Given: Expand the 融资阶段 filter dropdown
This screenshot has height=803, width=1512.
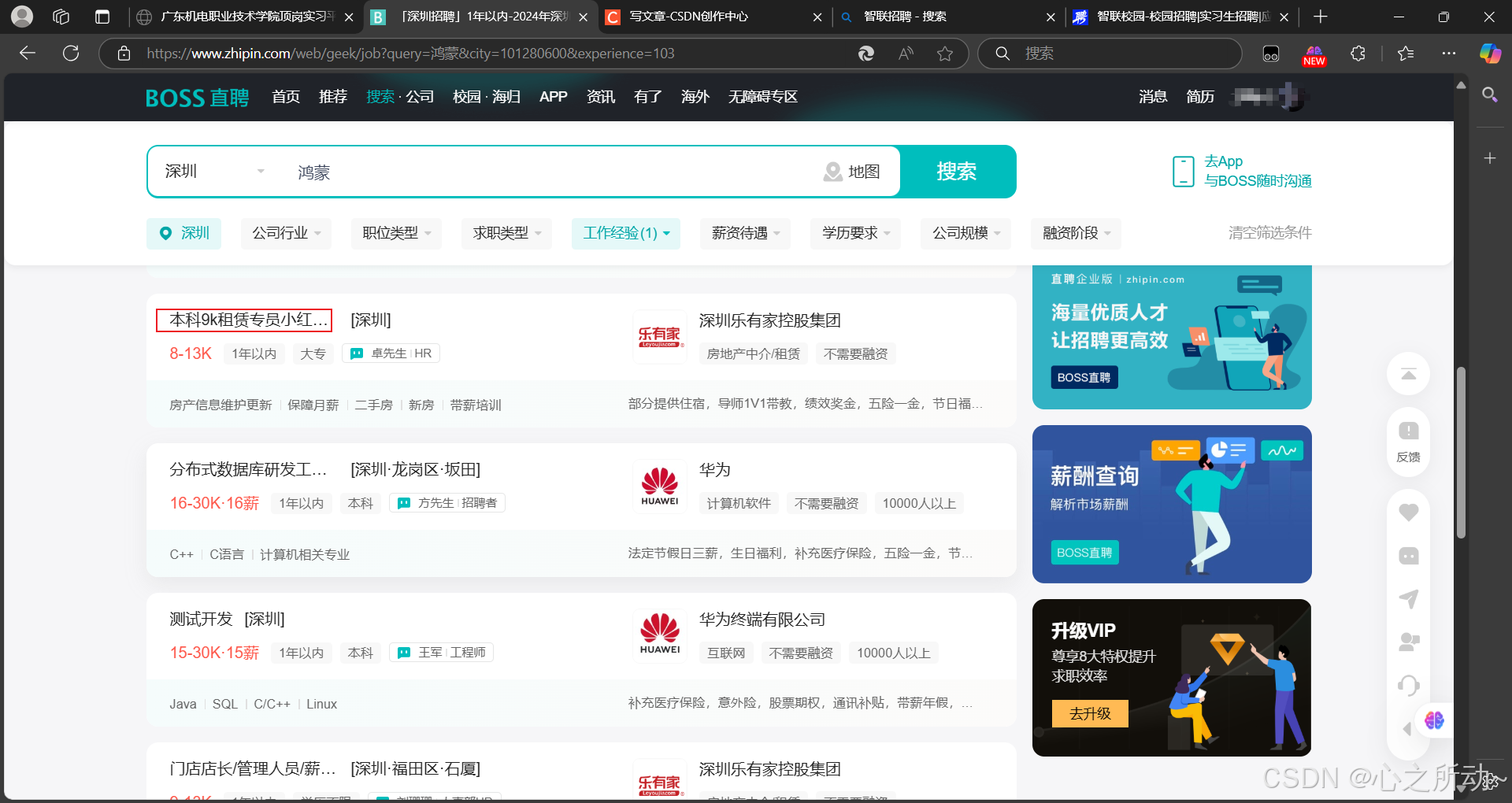Looking at the screenshot, I should pos(1077,233).
